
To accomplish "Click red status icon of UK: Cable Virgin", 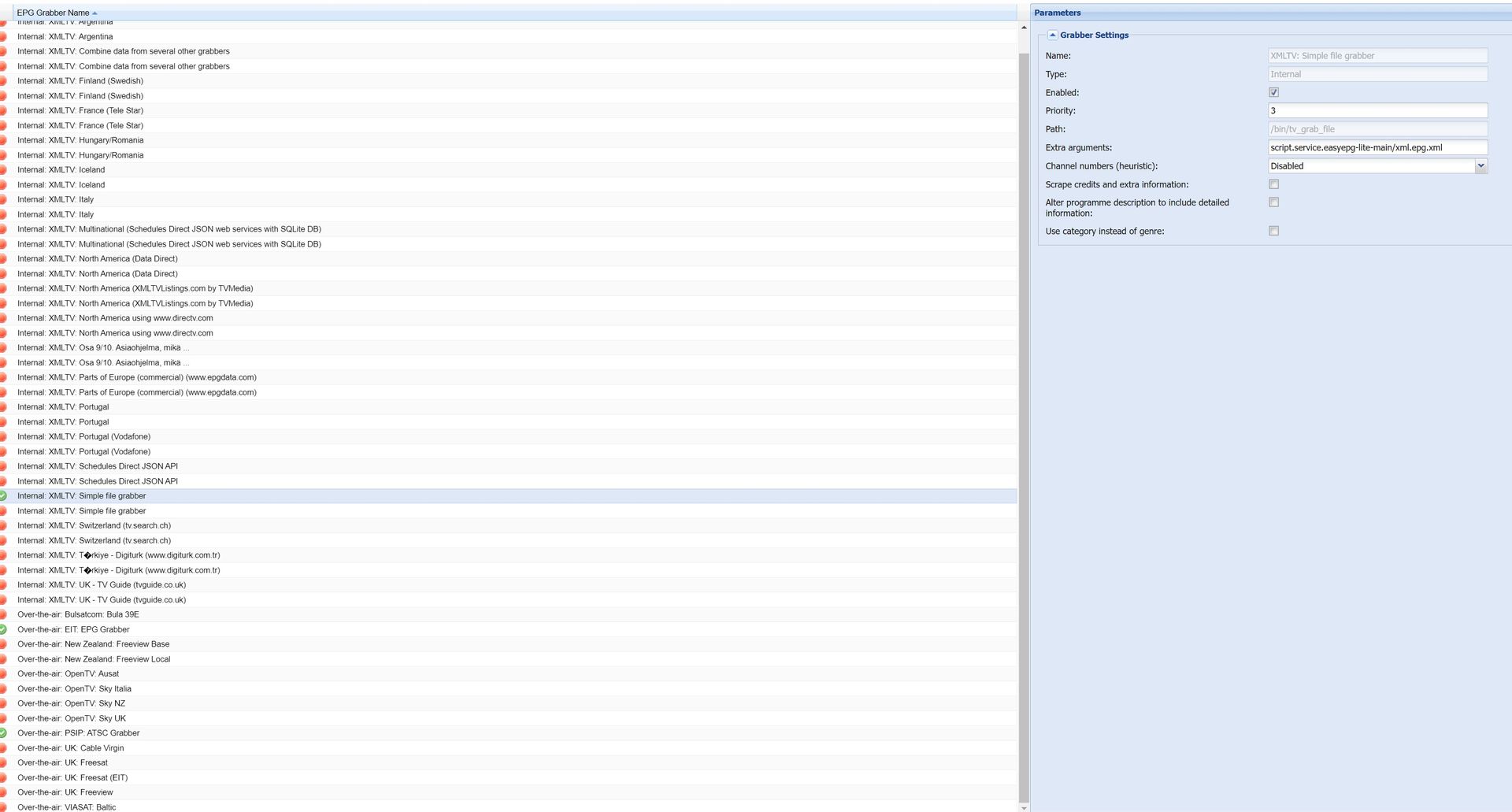I will click(3, 748).
